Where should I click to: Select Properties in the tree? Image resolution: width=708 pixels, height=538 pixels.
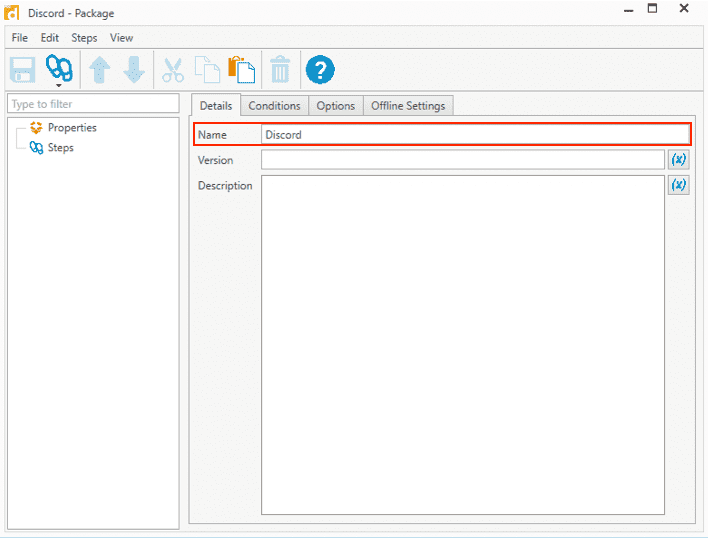(72, 128)
